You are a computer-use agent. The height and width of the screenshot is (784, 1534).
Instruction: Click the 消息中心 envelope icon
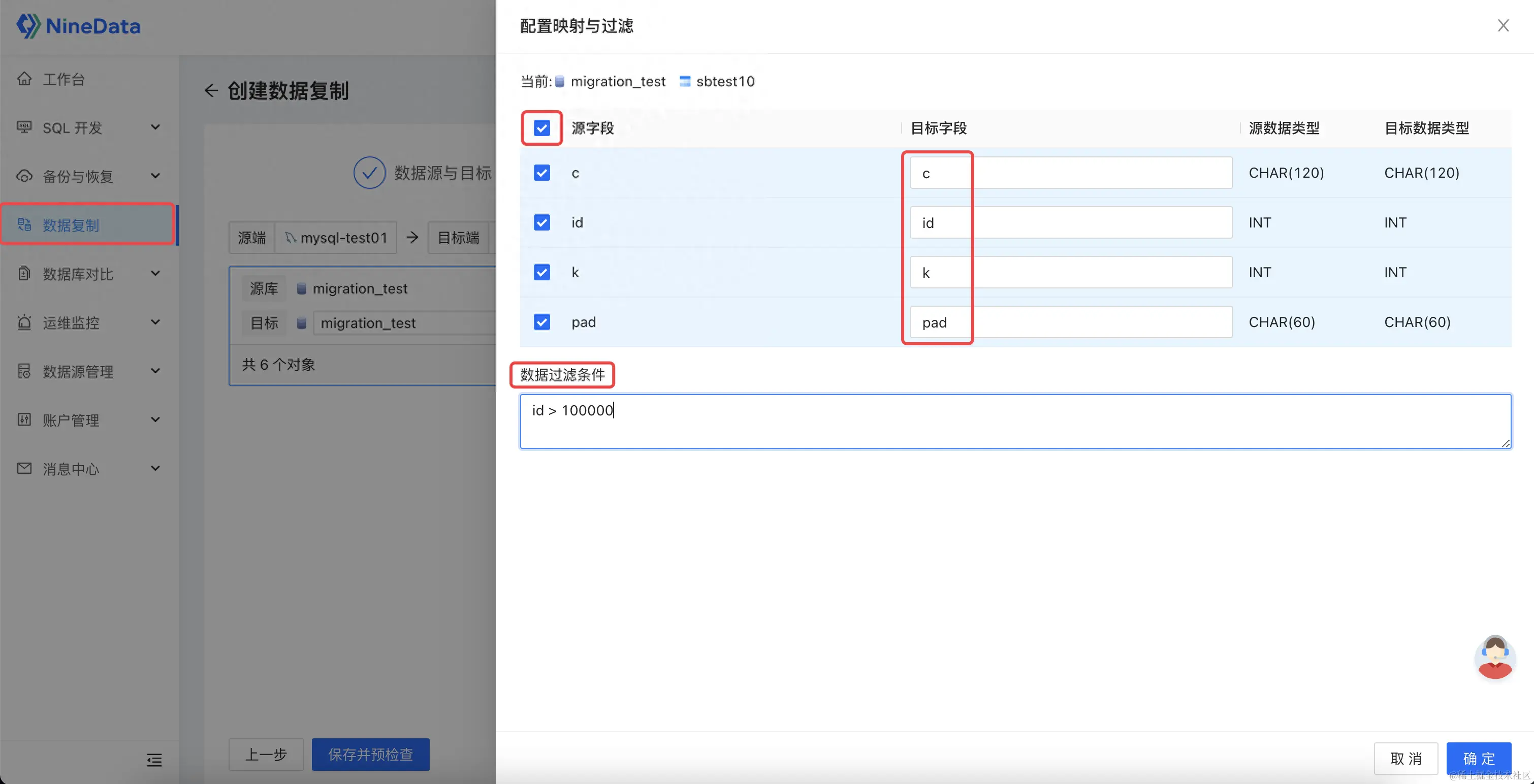(24, 469)
